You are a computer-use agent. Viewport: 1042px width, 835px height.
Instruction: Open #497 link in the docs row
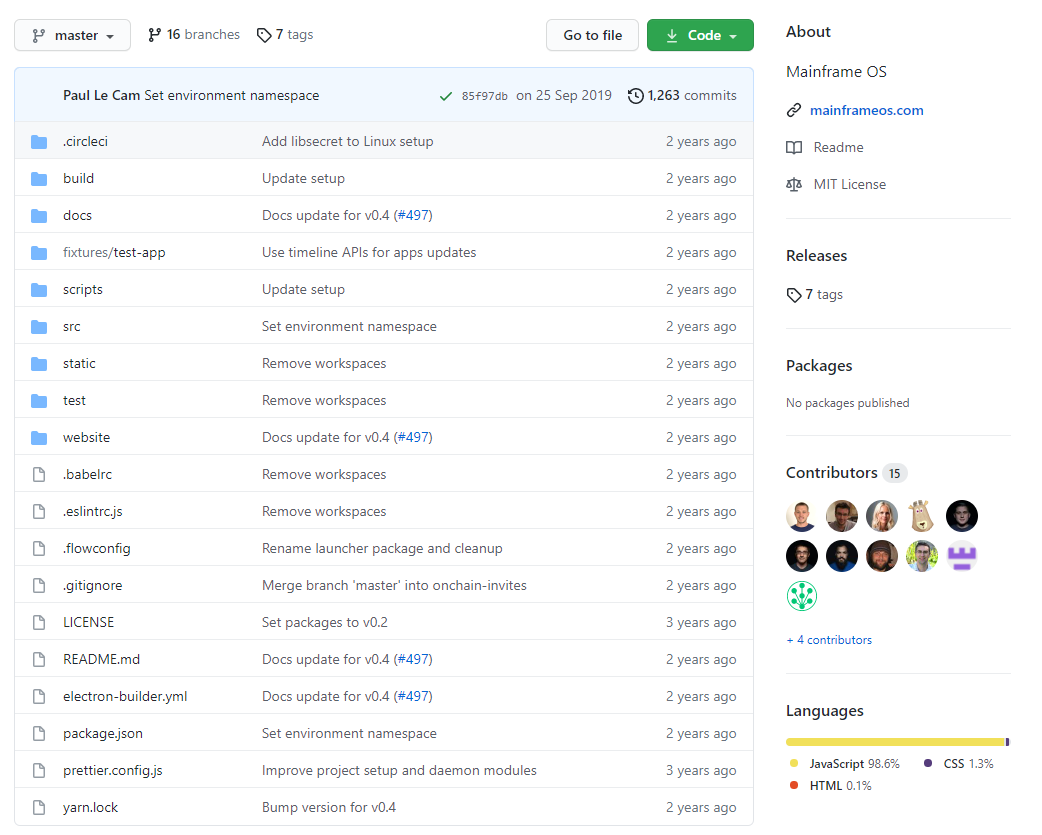(x=413, y=215)
